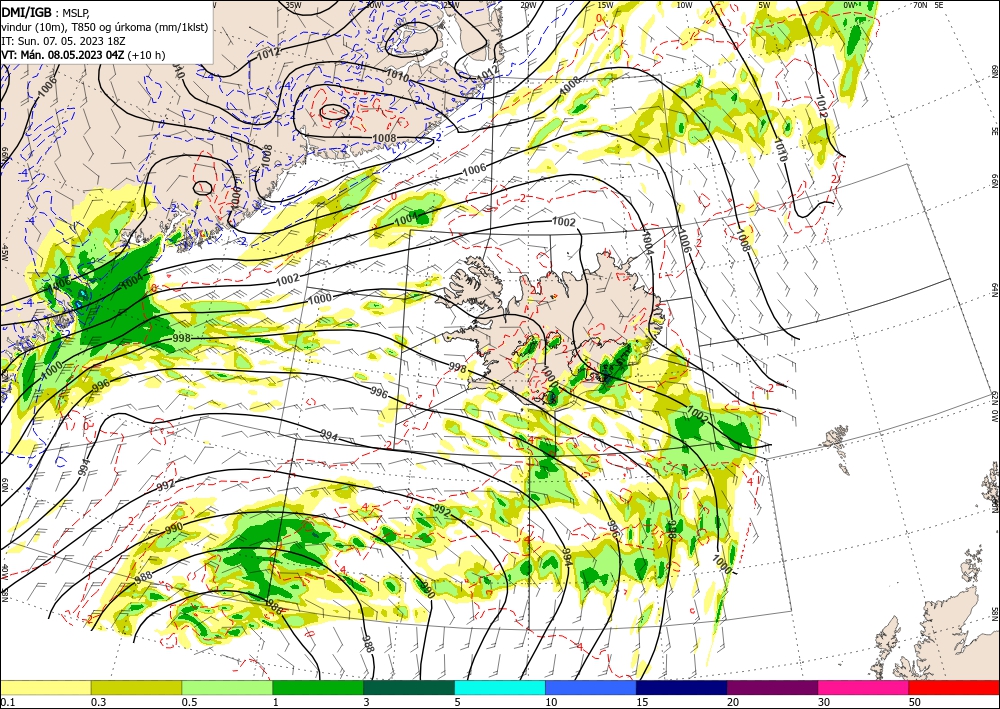Click the '10W' longitude label
This screenshot has width=1000, height=709.
tap(684, 5)
